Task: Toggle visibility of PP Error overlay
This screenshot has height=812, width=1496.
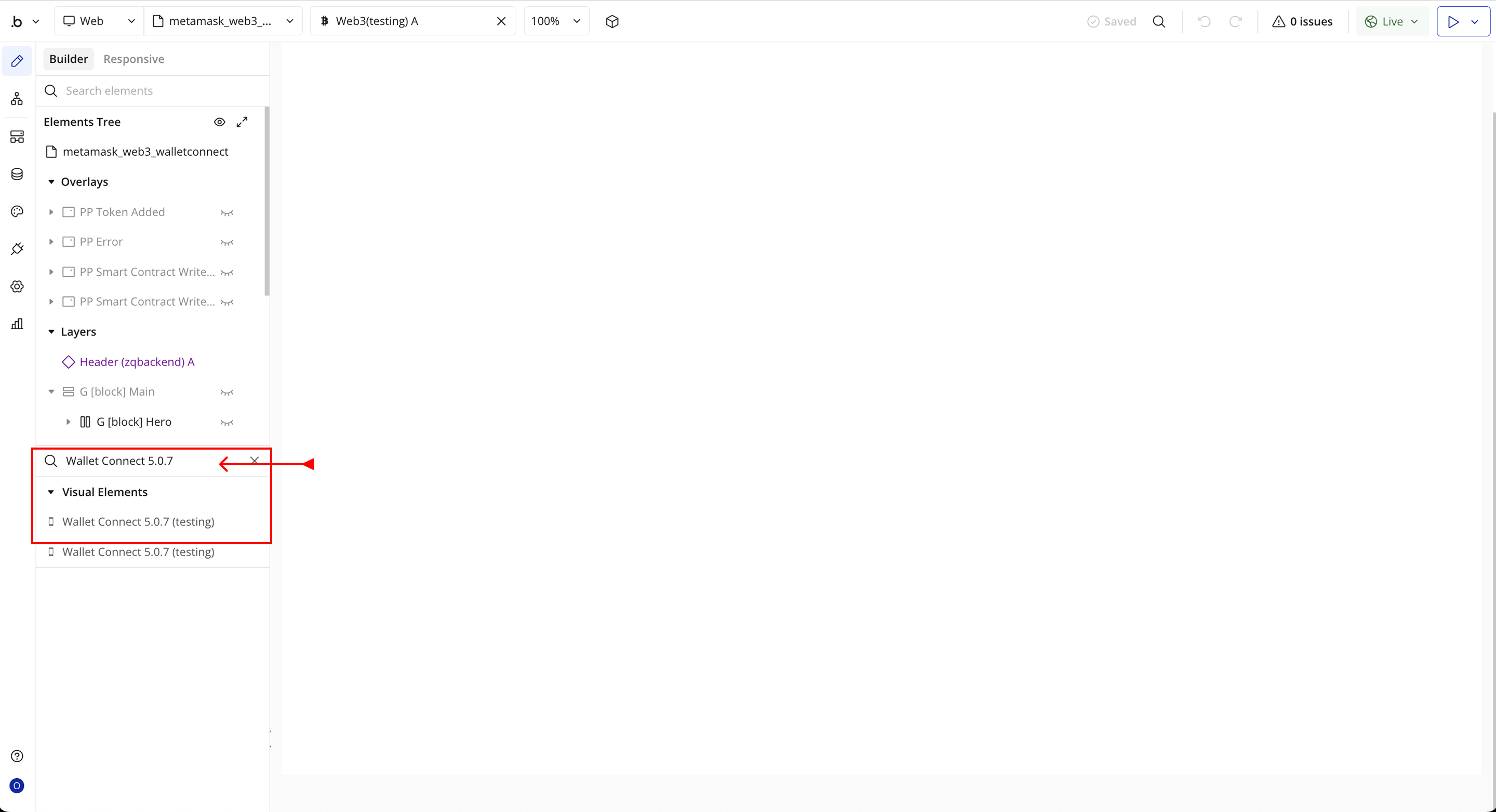Action: coord(227,242)
